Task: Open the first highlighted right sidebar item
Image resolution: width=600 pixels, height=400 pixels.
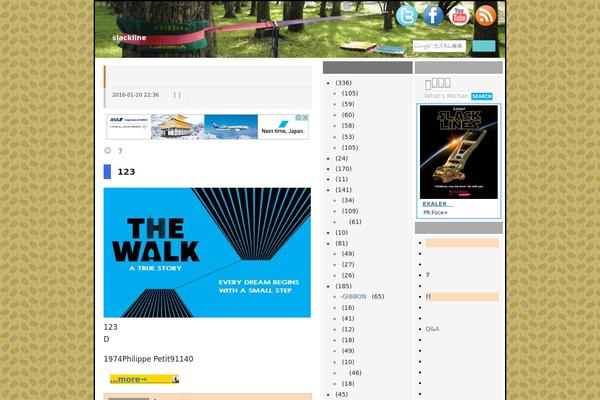Action: [462, 243]
